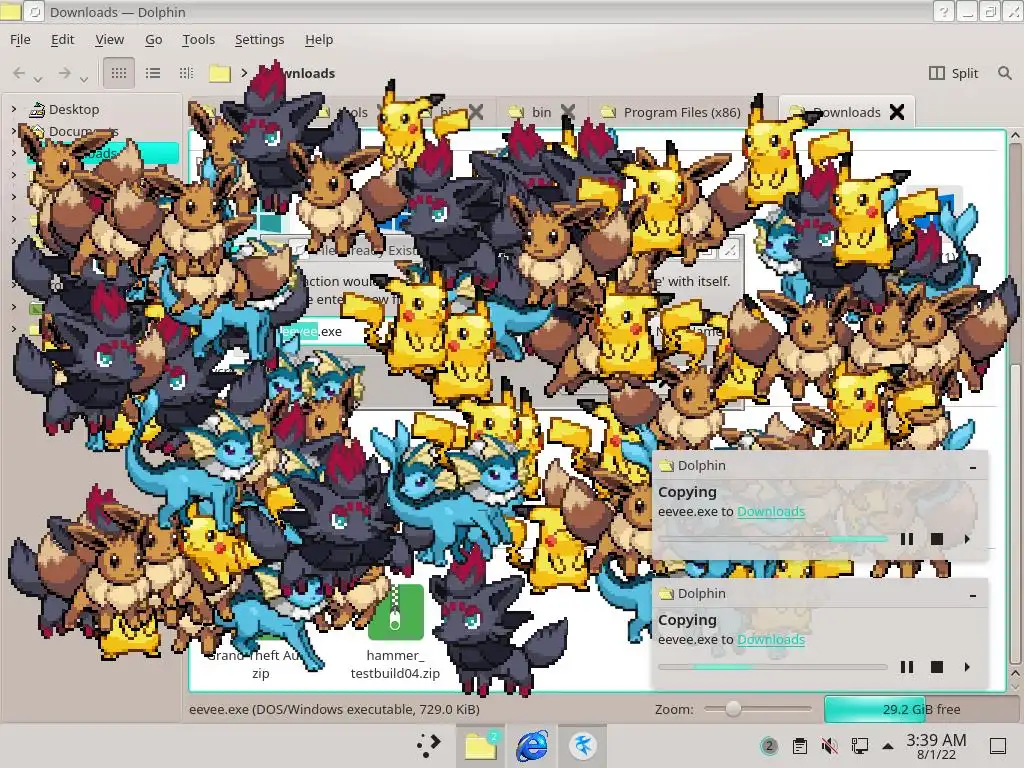
Task: Open the network tray icon
Action: point(859,746)
